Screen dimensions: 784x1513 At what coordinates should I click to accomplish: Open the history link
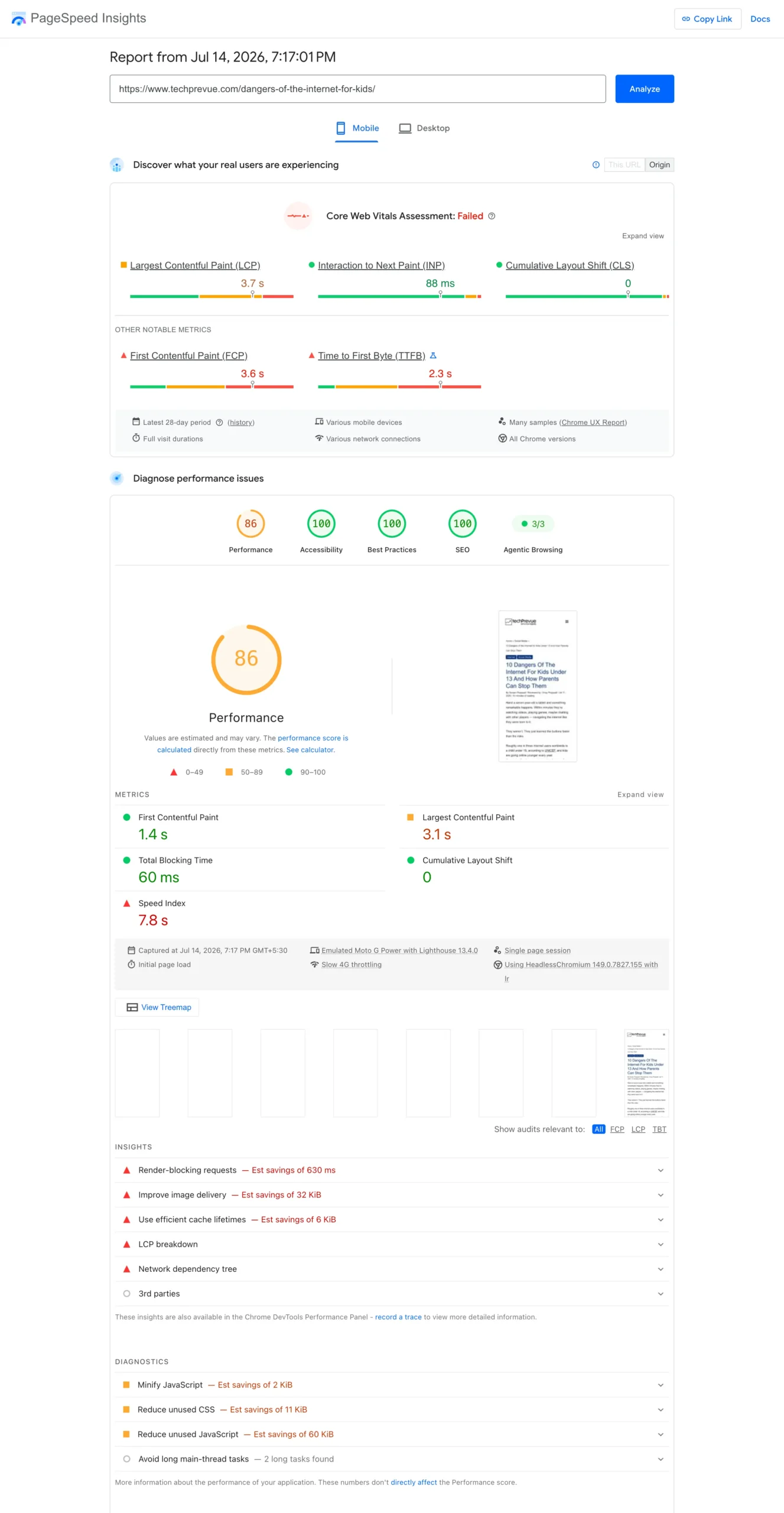click(241, 423)
